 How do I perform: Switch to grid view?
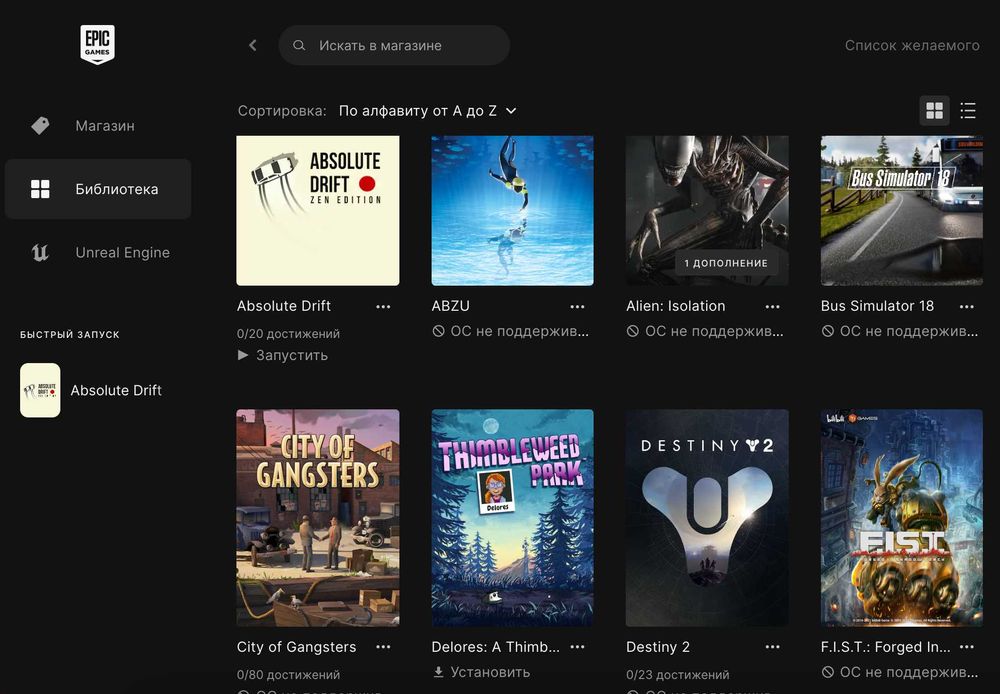[x=934, y=111]
